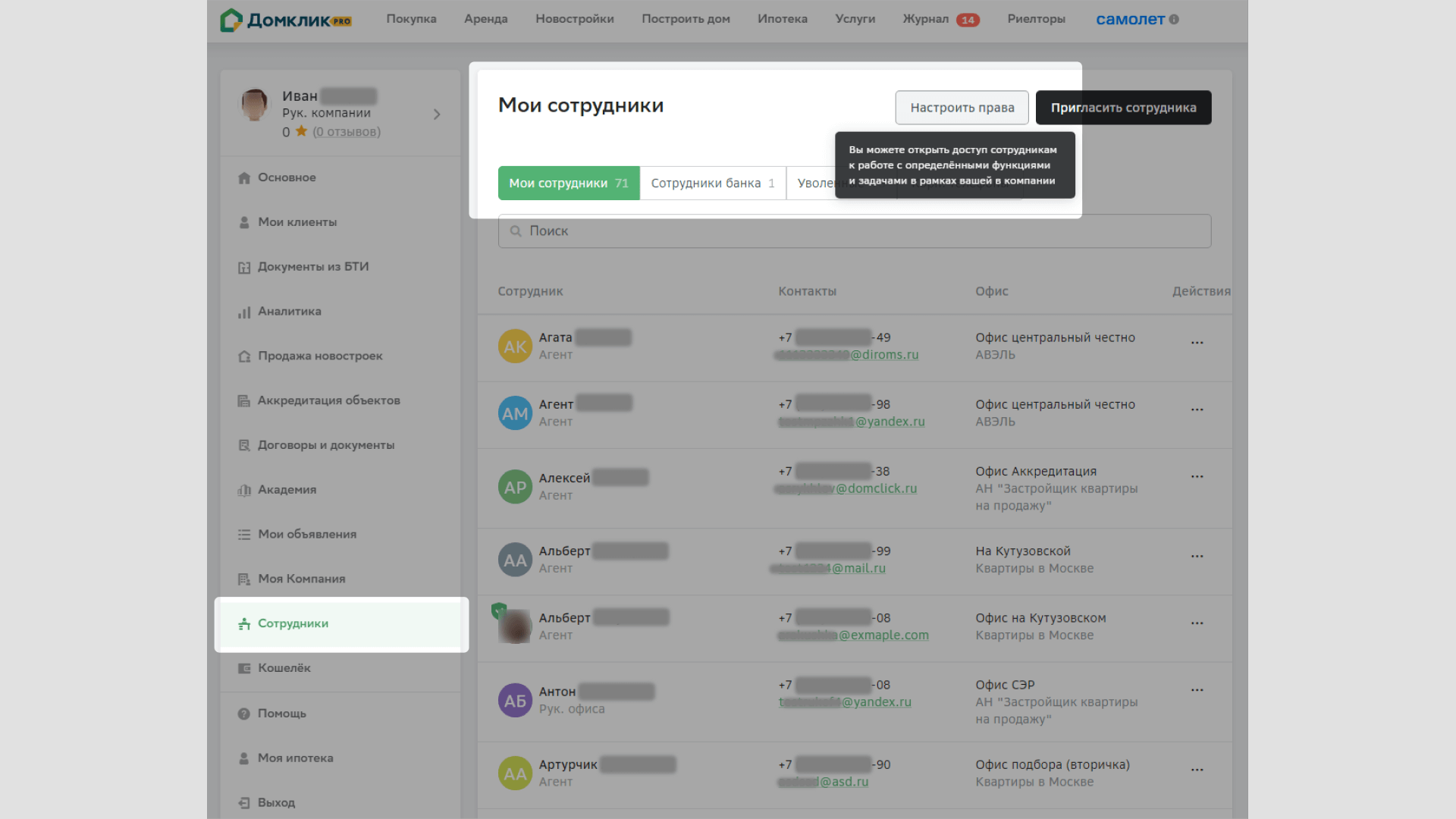Click the Моя ипотека icon

(244, 758)
